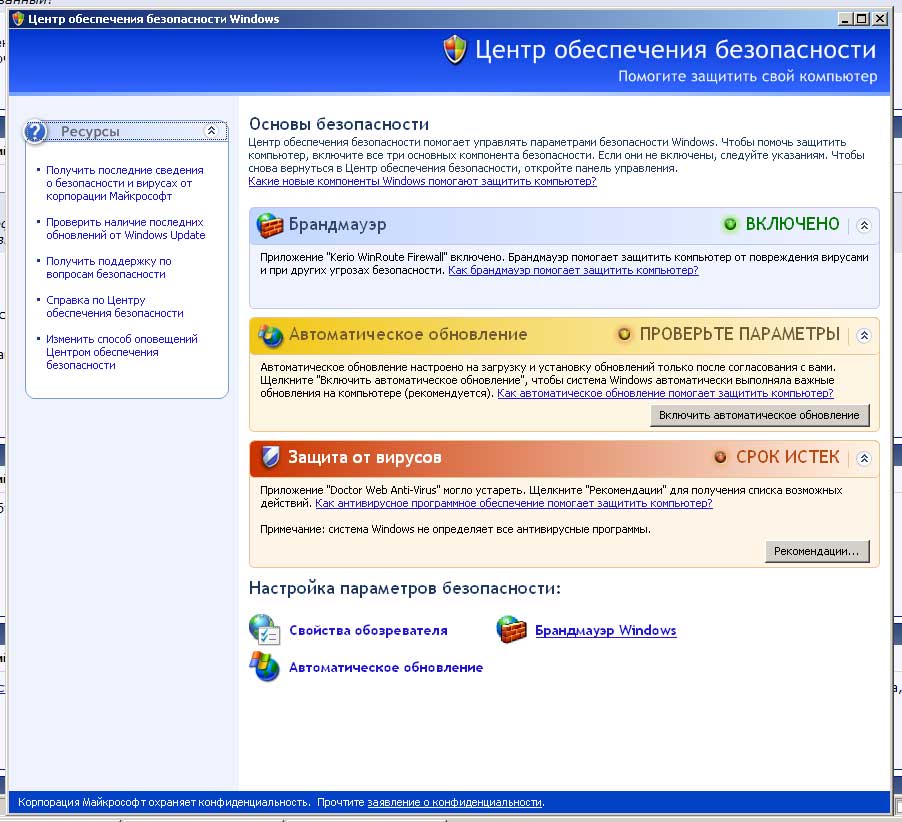The width and height of the screenshot is (902, 822).
Task: Click green ВКЛЮЧЕНО status indicator
Action: (x=730, y=224)
